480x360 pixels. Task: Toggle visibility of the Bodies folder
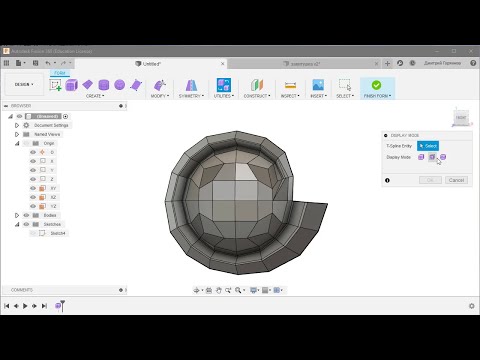[26, 215]
